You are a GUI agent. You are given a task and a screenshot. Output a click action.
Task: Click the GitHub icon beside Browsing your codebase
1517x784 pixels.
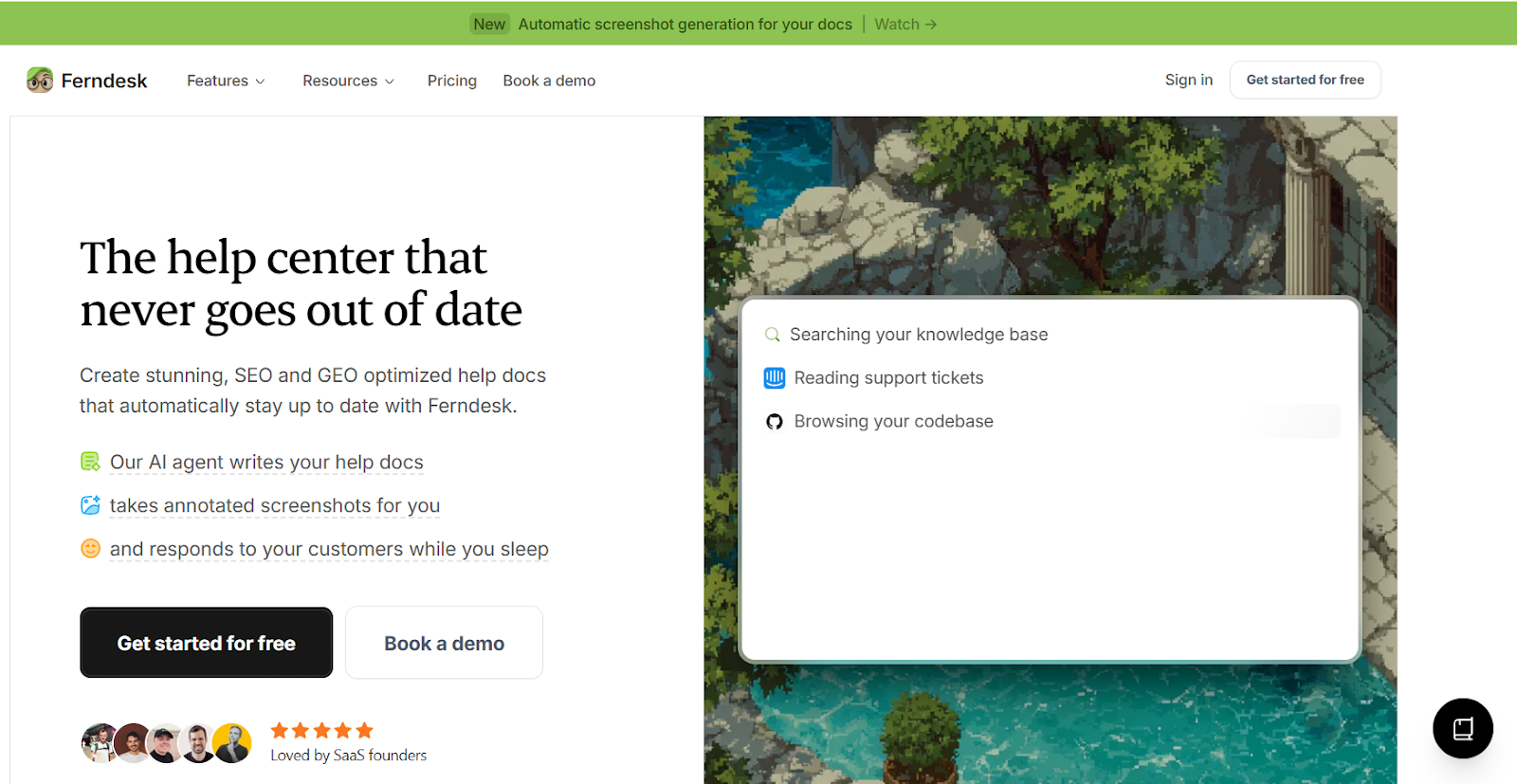coord(775,422)
